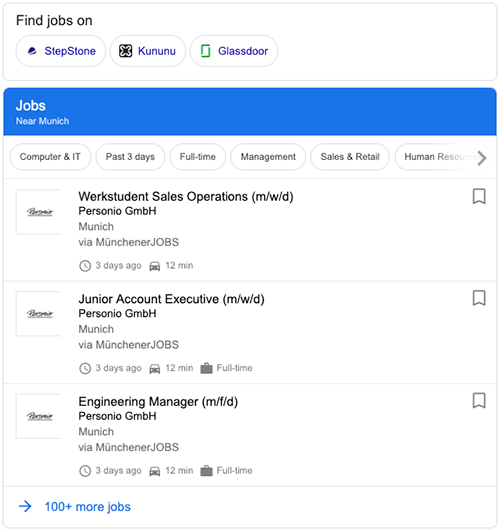
Task: Open Engineering Manager (m/f/d) listing
Action: coord(158,402)
